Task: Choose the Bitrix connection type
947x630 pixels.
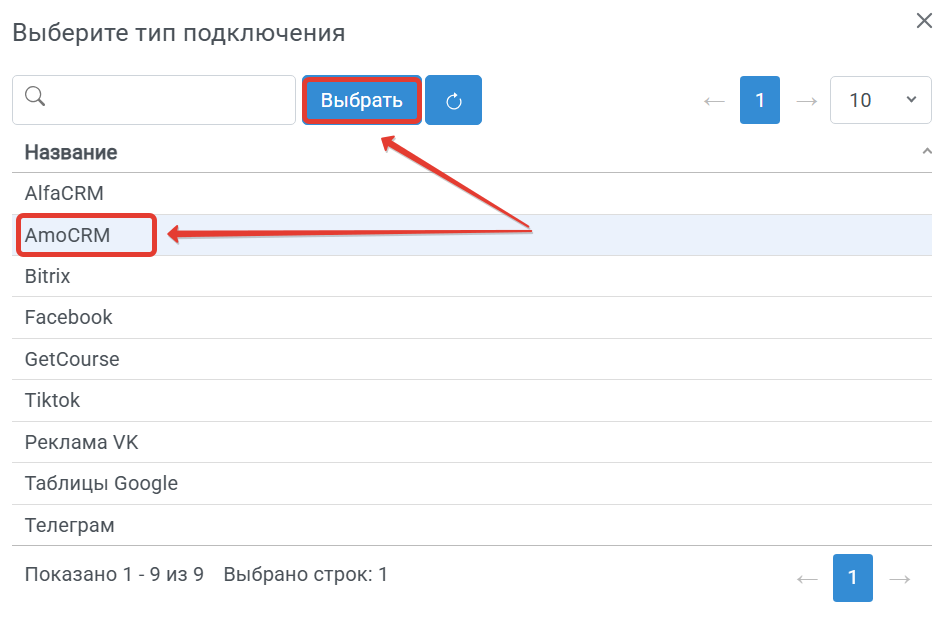Action: pos(472,276)
